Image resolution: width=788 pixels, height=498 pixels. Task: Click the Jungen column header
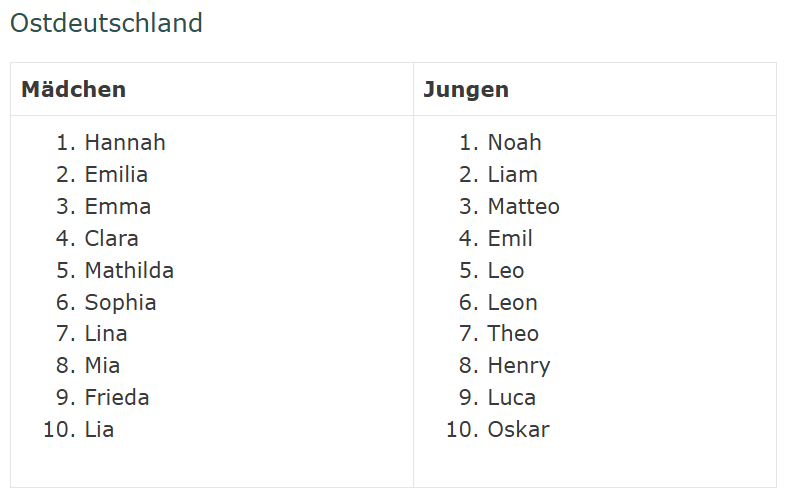pyautogui.click(x=465, y=90)
